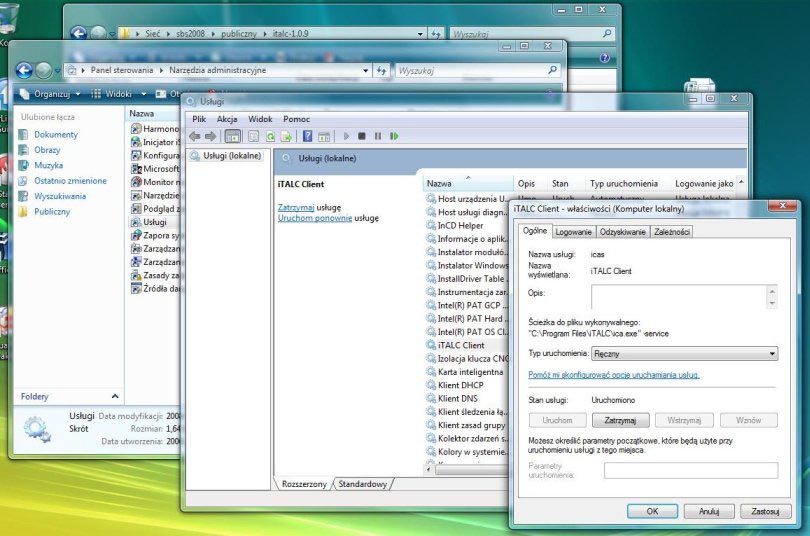Open the Muzyka favorite link
The height and width of the screenshot is (536, 810).
point(48,165)
